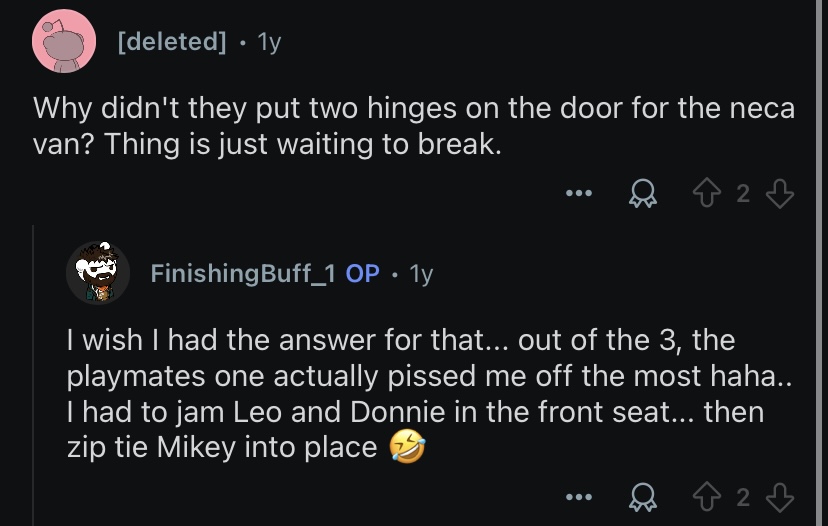Select the OP badge next to FinishingBuff_1
This screenshot has width=828, height=526.
(x=362, y=273)
